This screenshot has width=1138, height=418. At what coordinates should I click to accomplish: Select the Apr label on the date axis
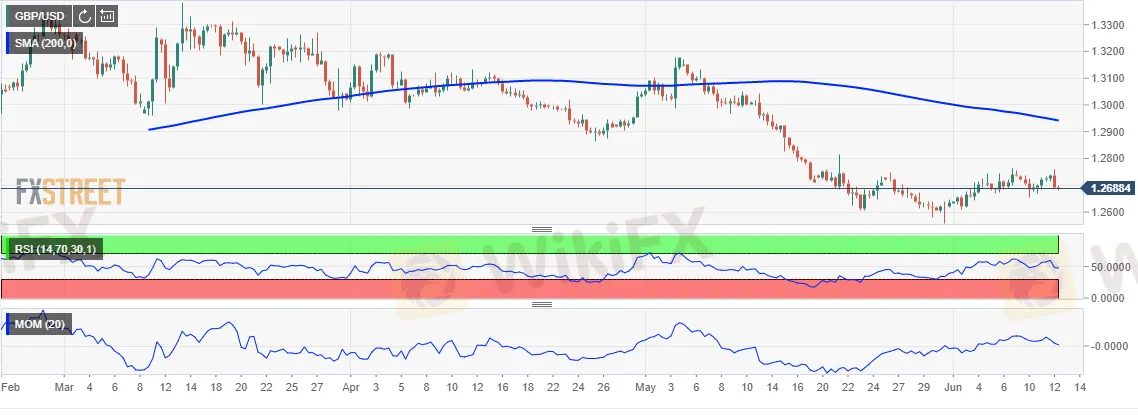pos(349,385)
